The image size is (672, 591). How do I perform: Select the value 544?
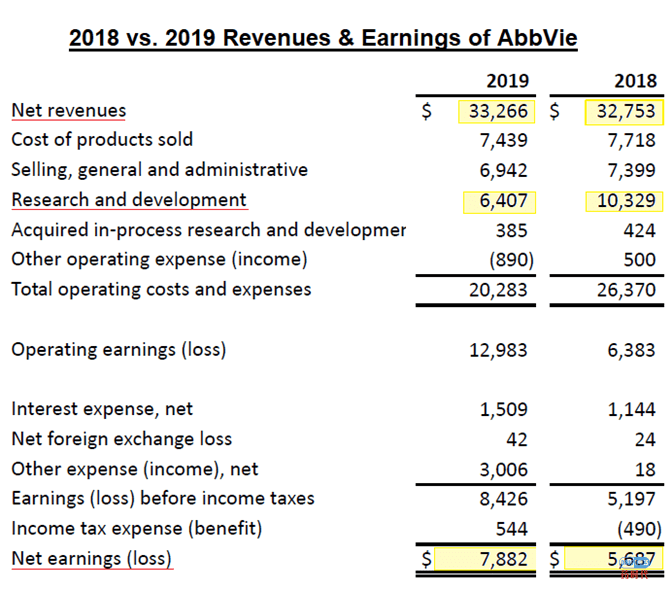tap(512, 529)
